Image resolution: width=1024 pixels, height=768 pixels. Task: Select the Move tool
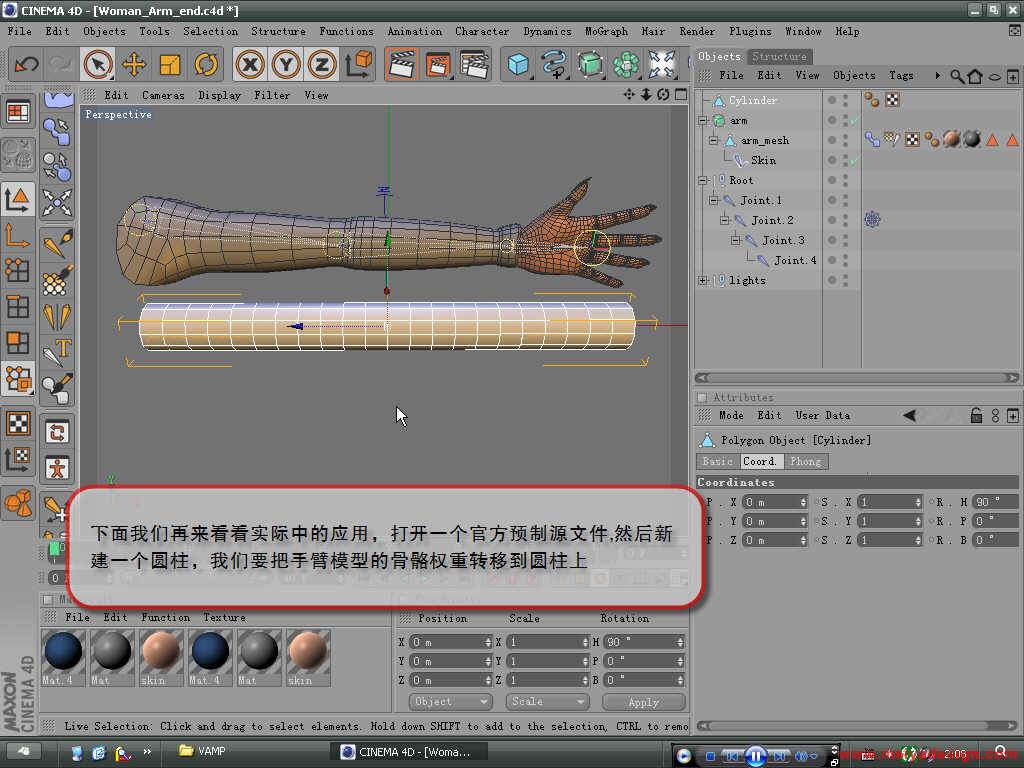pyautogui.click(x=134, y=65)
